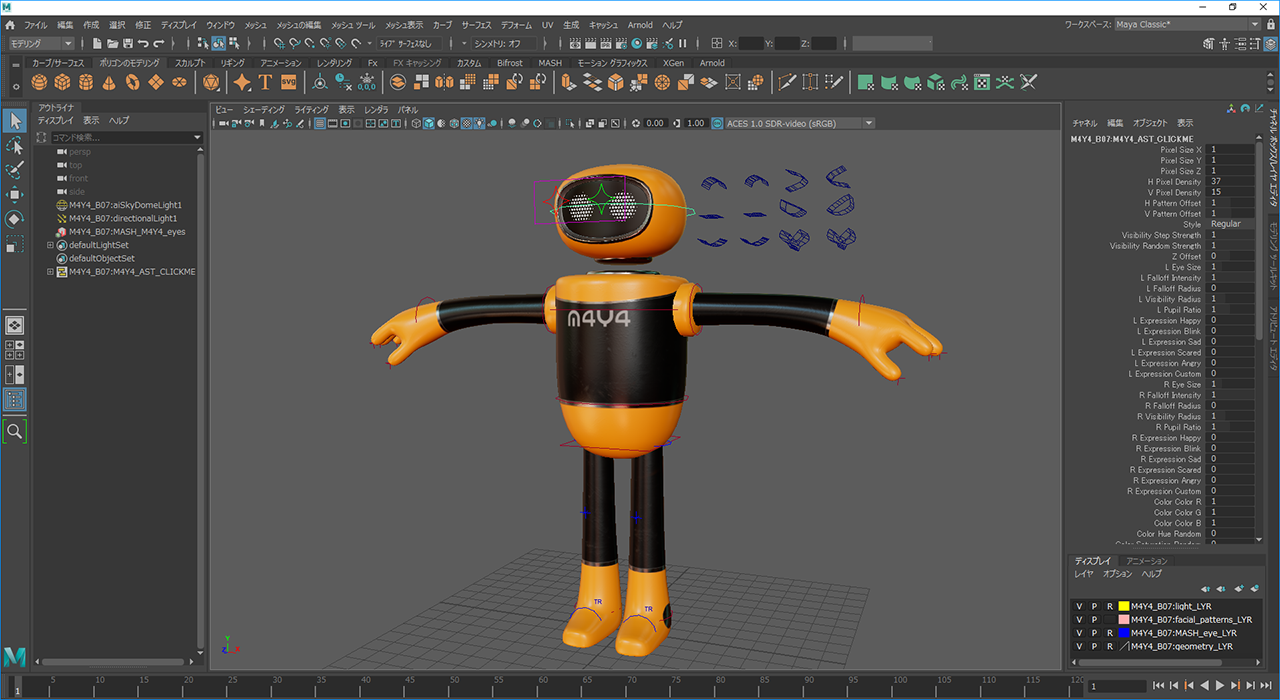This screenshot has height=700, width=1280.
Task: Toggle visibility V of geometry_LYR layer
Action: (1079, 646)
